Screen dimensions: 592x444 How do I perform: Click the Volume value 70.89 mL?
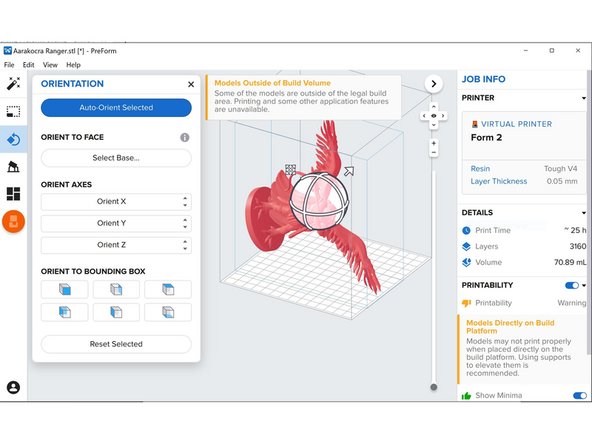pos(570,262)
